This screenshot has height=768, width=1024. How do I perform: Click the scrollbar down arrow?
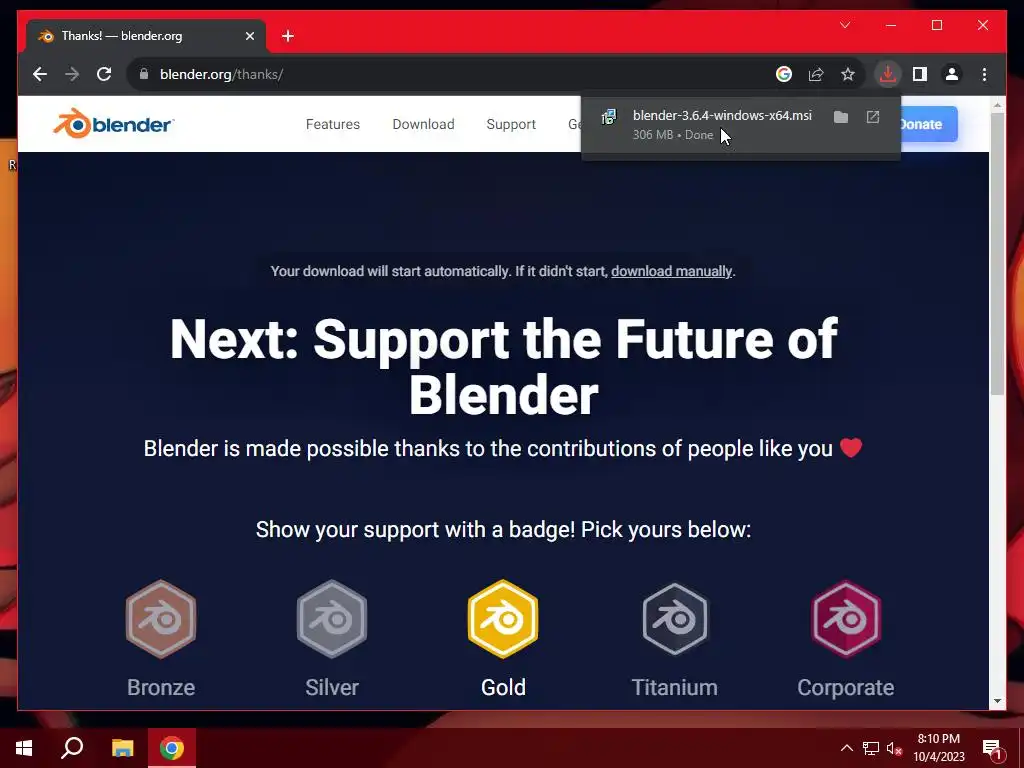tap(997, 701)
